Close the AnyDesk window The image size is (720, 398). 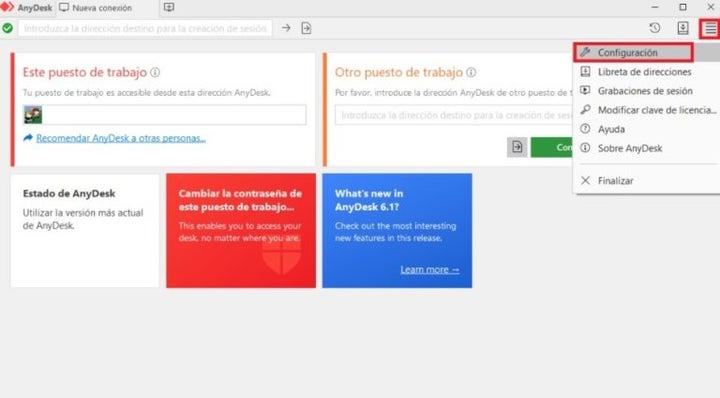click(x=710, y=7)
